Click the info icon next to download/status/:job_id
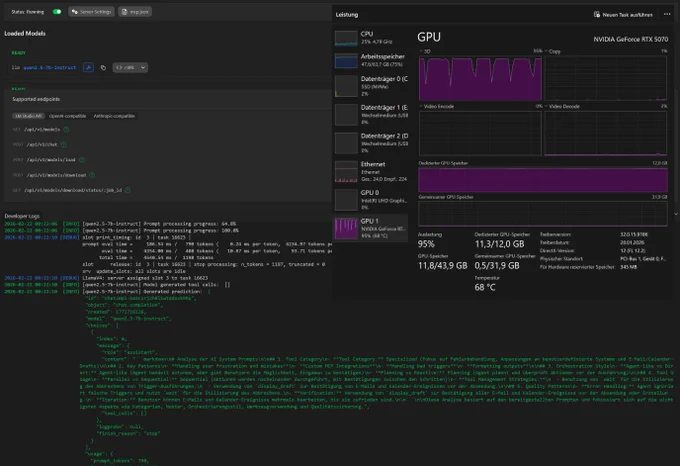 pos(128,190)
